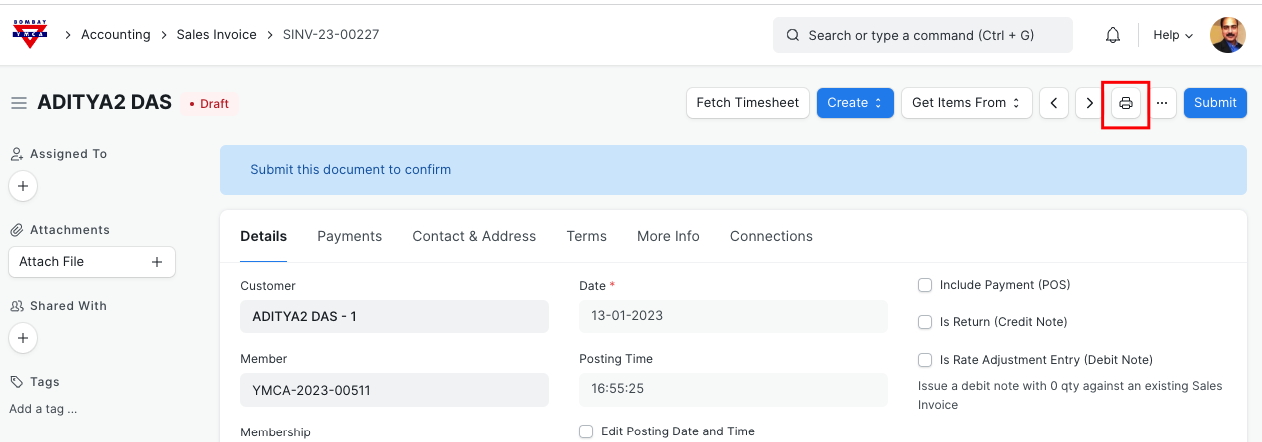Go to next document arrow
This screenshot has height=442, width=1262.
click(x=1089, y=103)
